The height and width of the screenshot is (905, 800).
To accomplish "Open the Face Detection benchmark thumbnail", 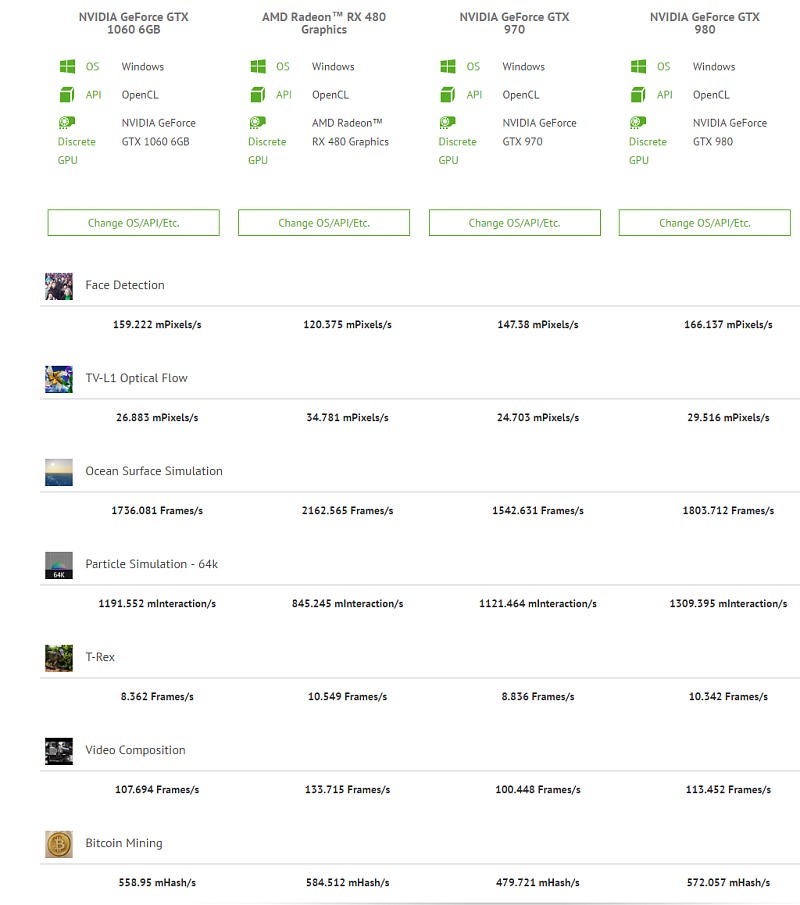I will coord(59,286).
